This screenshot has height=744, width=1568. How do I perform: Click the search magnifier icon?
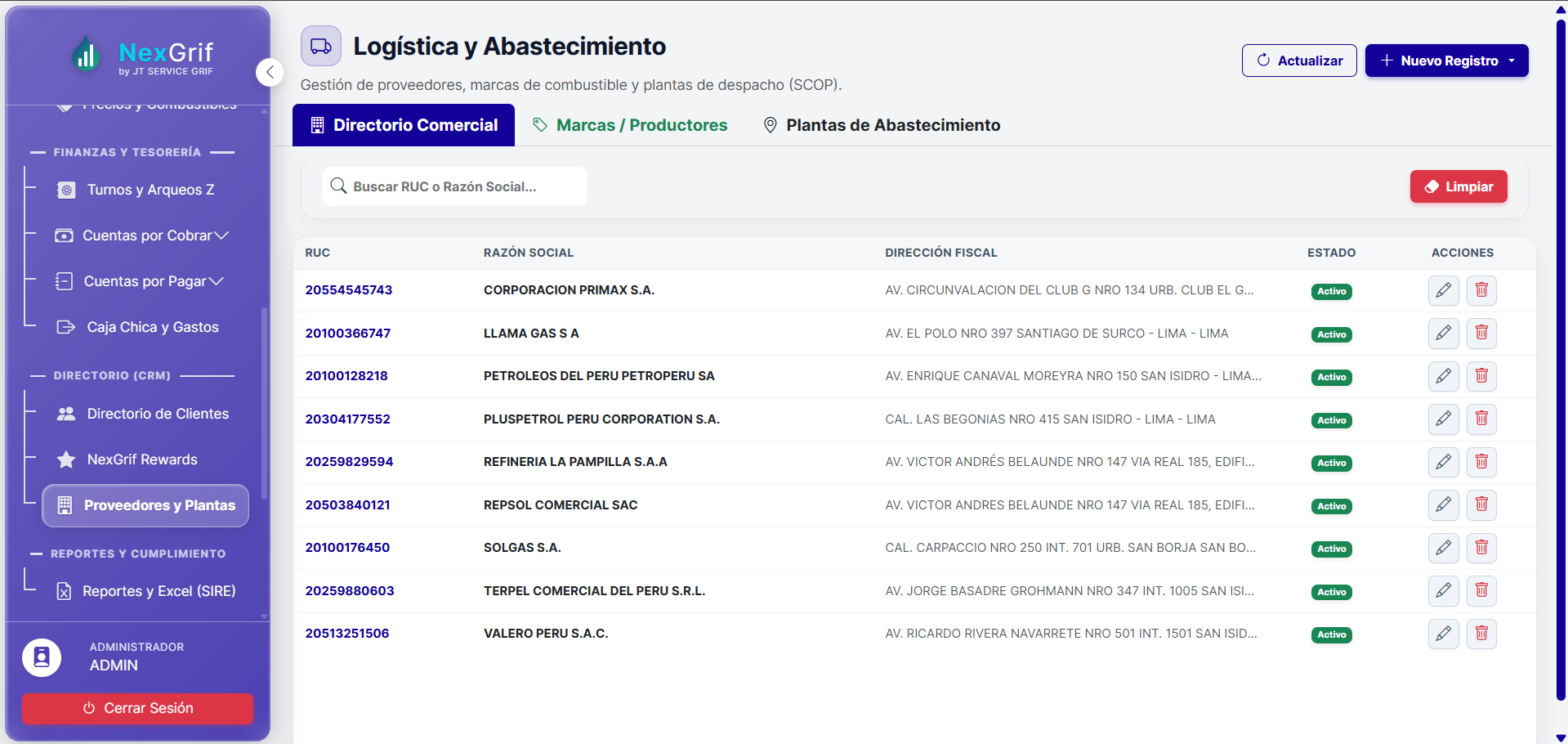click(338, 186)
